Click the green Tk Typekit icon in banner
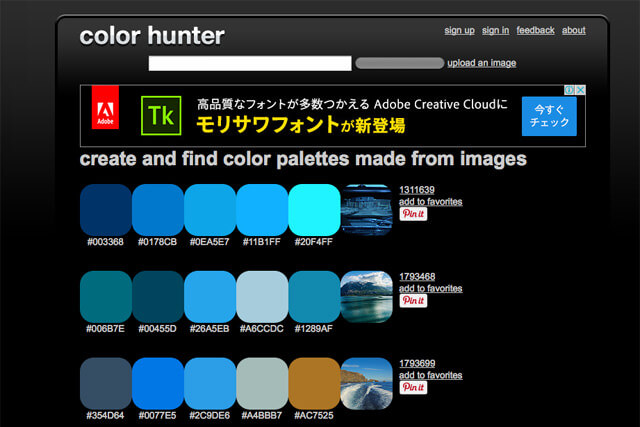640x427 pixels. point(158,113)
